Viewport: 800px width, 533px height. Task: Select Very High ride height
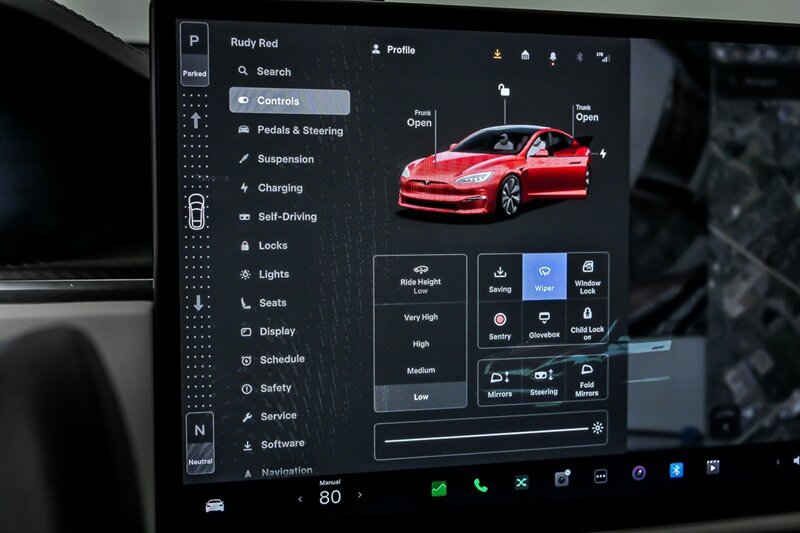(x=420, y=317)
